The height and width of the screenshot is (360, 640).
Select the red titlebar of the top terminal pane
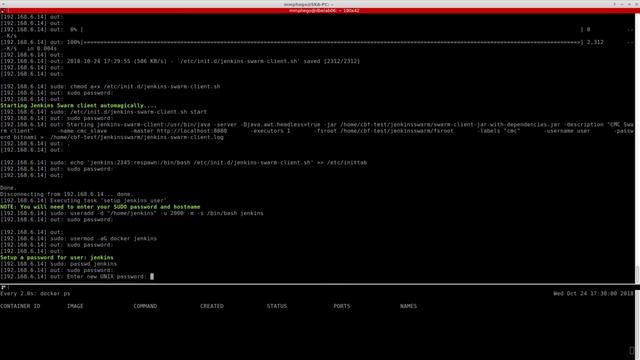click(320, 11)
